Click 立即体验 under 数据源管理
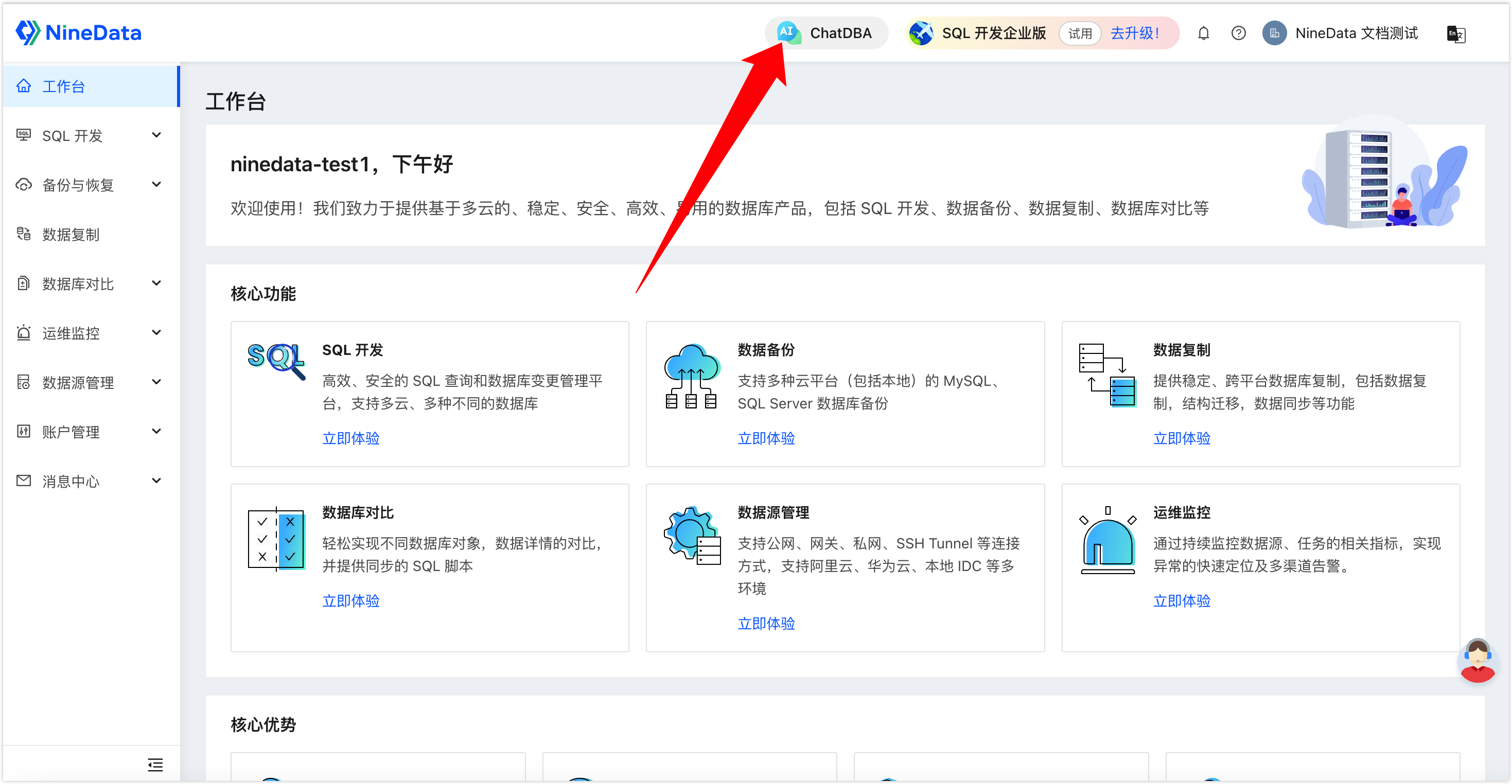Image resolution: width=1512 pixels, height=784 pixels. pyautogui.click(x=766, y=623)
